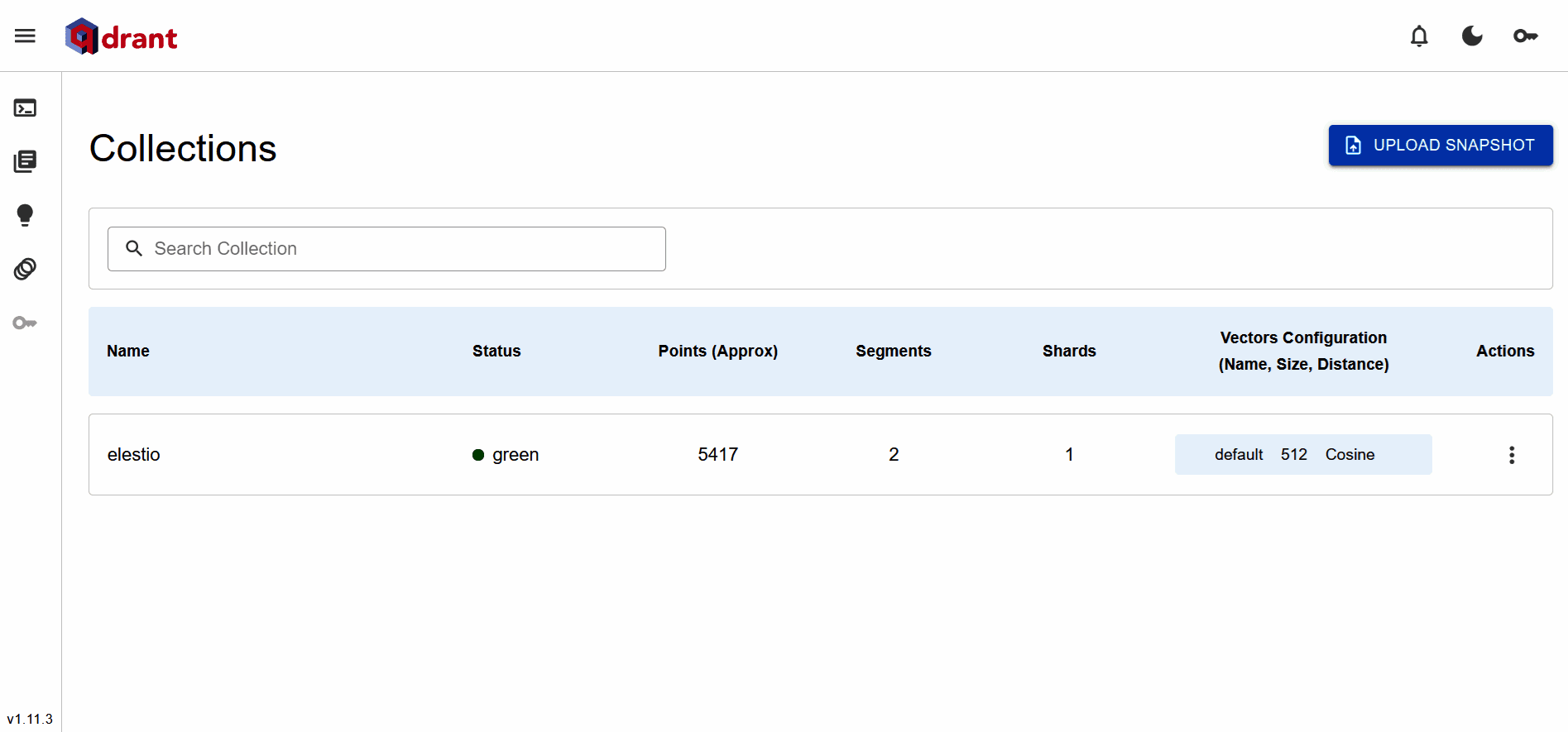Click the search magnifier icon
Viewport: 1568px width, 732px height.
click(134, 248)
